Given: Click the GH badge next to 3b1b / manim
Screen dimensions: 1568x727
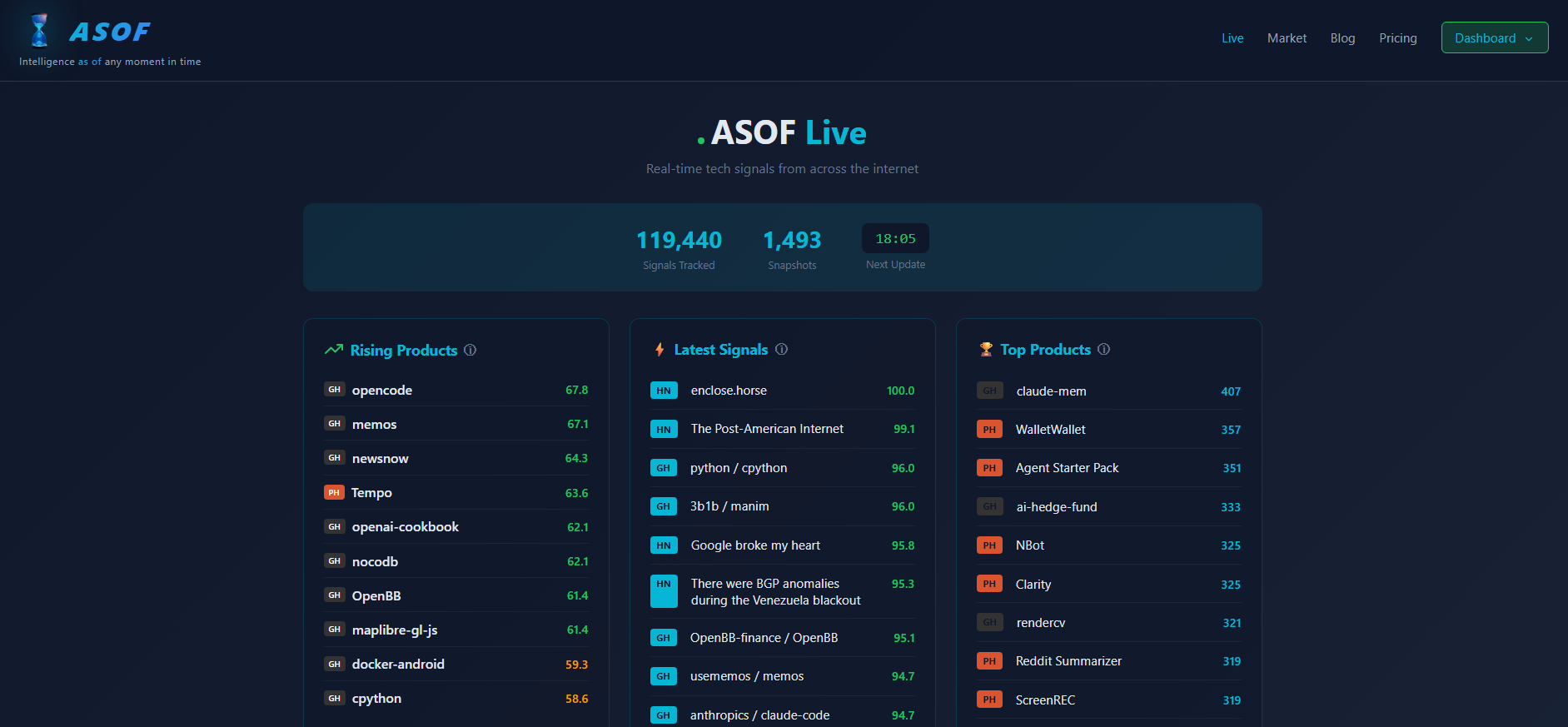Looking at the screenshot, I should point(664,506).
